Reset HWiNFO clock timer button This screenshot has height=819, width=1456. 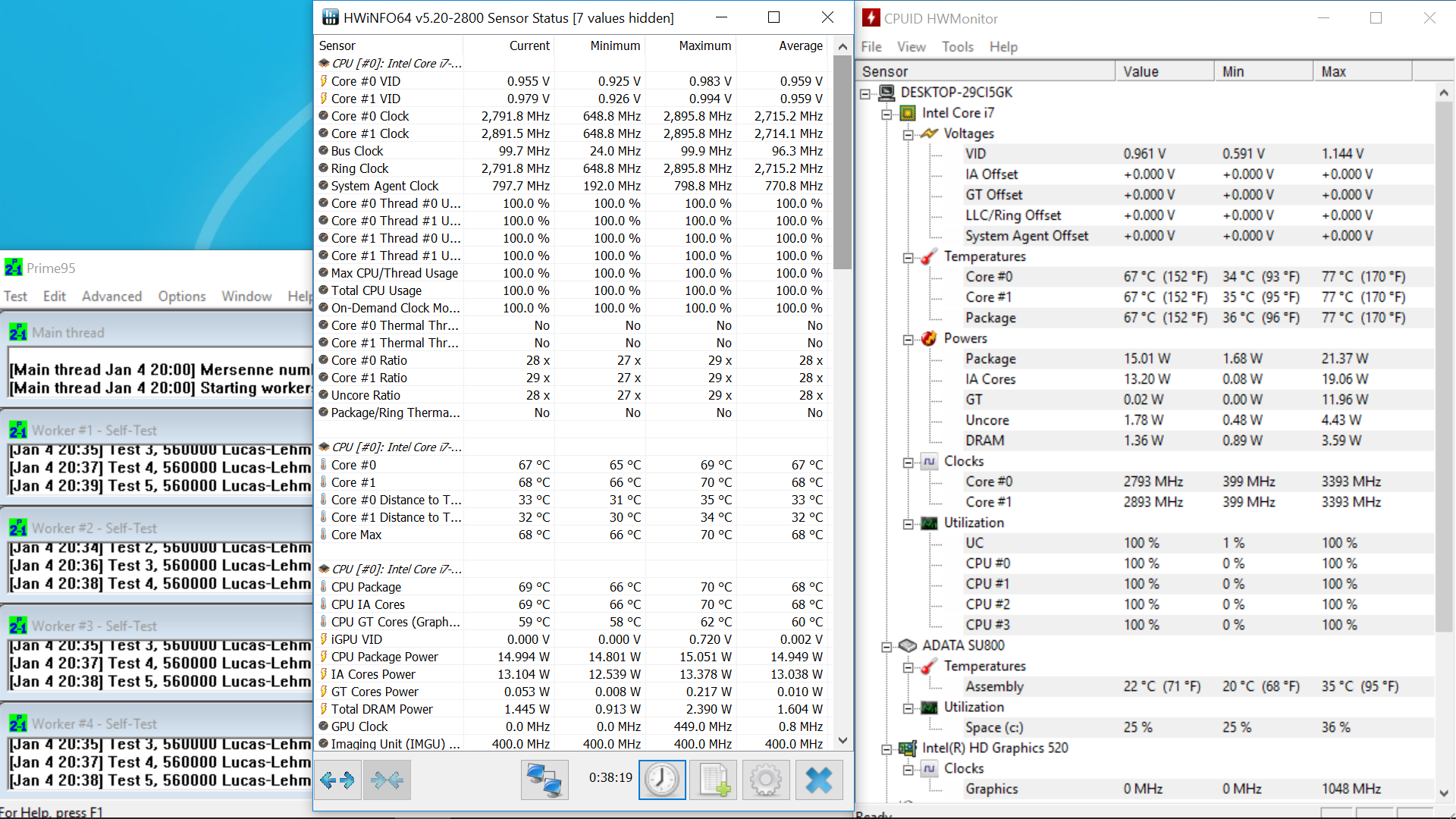click(662, 780)
